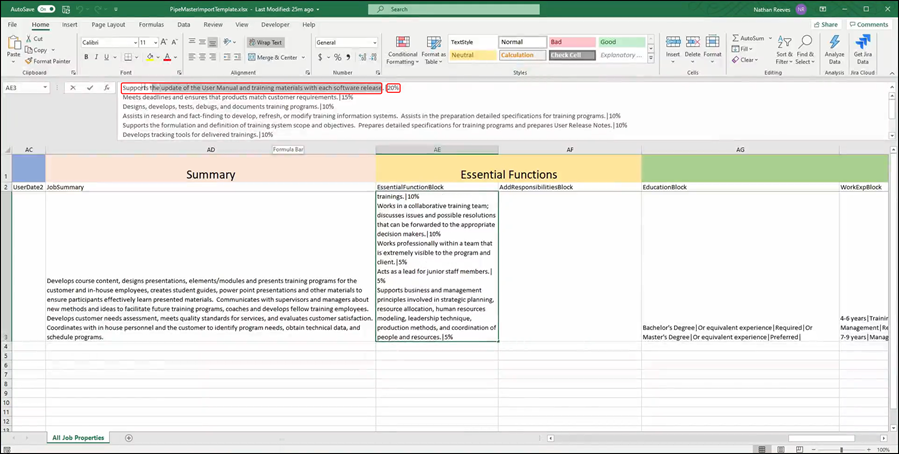Apply bold formatting to the cell

pos(85,57)
